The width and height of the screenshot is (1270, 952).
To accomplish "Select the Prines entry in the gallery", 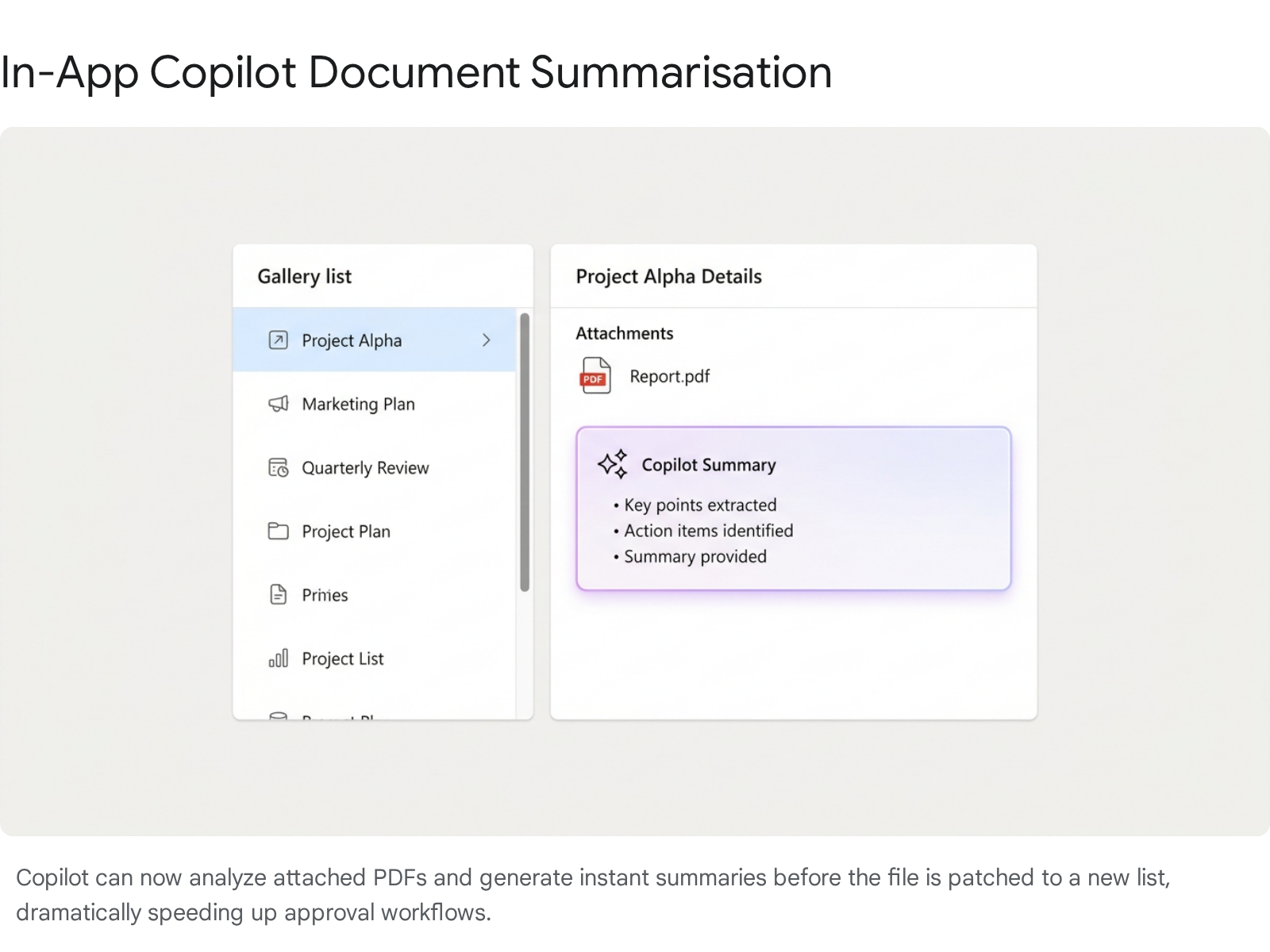I will coord(325,595).
